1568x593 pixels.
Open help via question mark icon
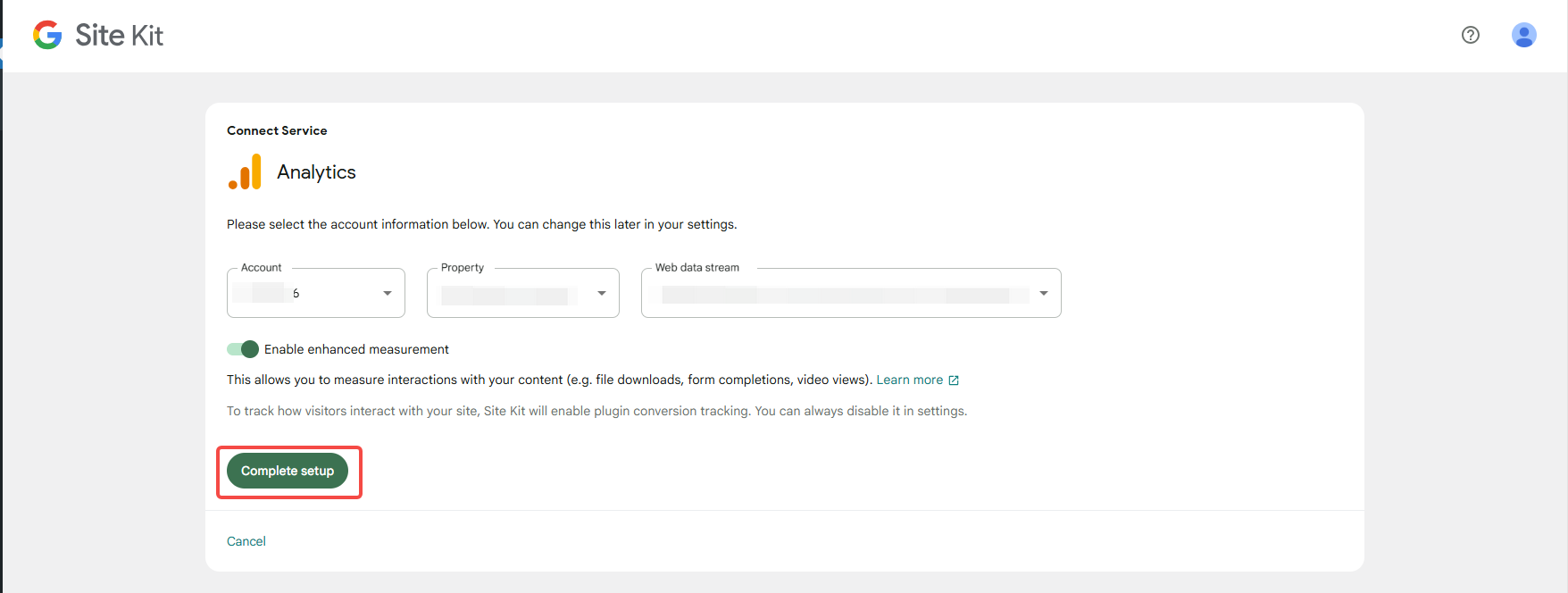(x=1471, y=35)
